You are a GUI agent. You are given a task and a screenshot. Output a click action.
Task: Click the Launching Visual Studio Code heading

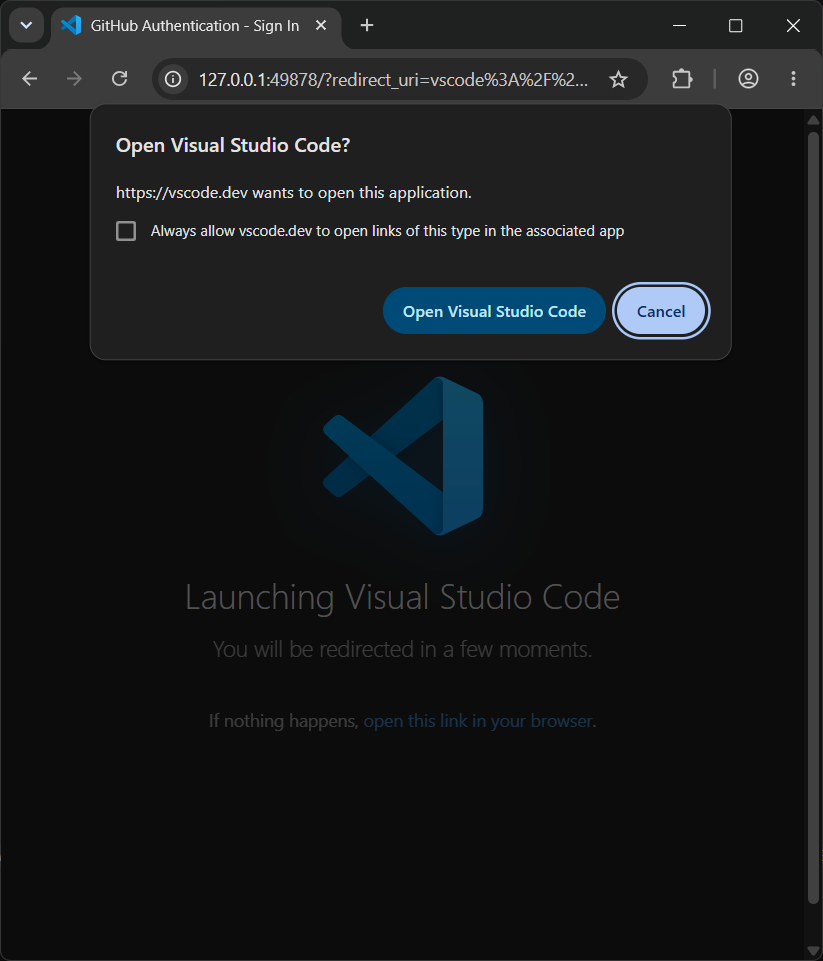click(x=403, y=597)
